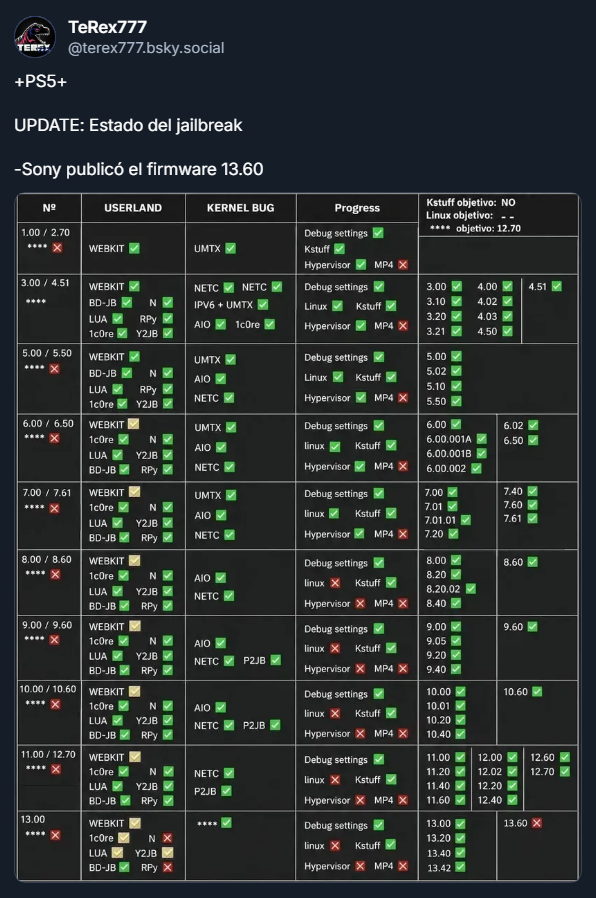Viewport: 596px width, 898px height.
Task: Click the red X beside firmware 13.60
Action: pyautogui.click(x=536, y=823)
